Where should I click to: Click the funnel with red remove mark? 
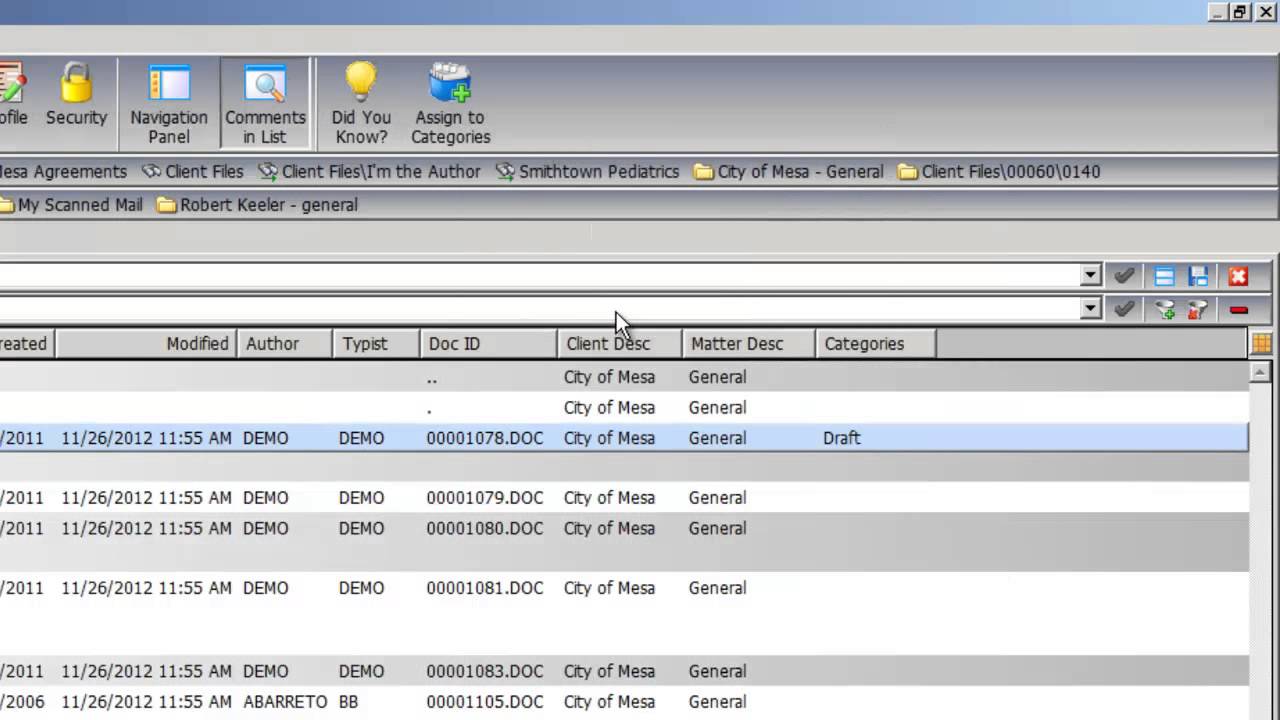click(x=1198, y=310)
